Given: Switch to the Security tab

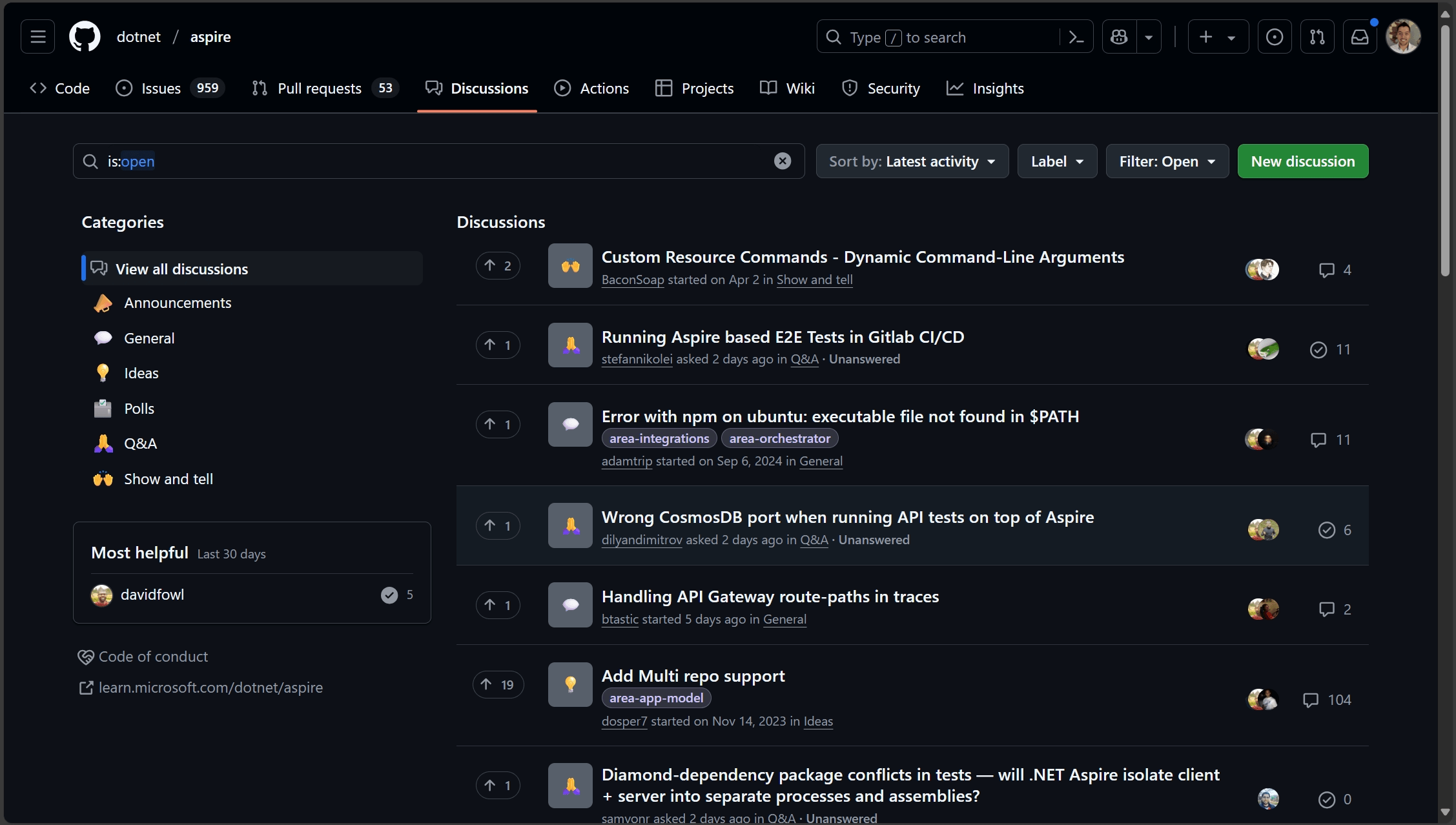Looking at the screenshot, I should (x=881, y=88).
